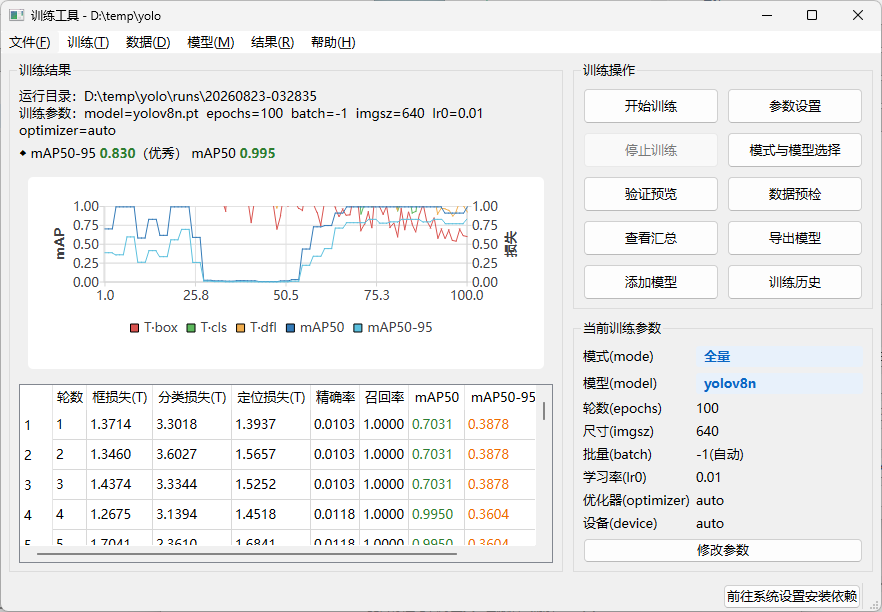Screen dimensions: 882x612
Task: Click the results table vertical scrollbar
Action: [544, 411]
